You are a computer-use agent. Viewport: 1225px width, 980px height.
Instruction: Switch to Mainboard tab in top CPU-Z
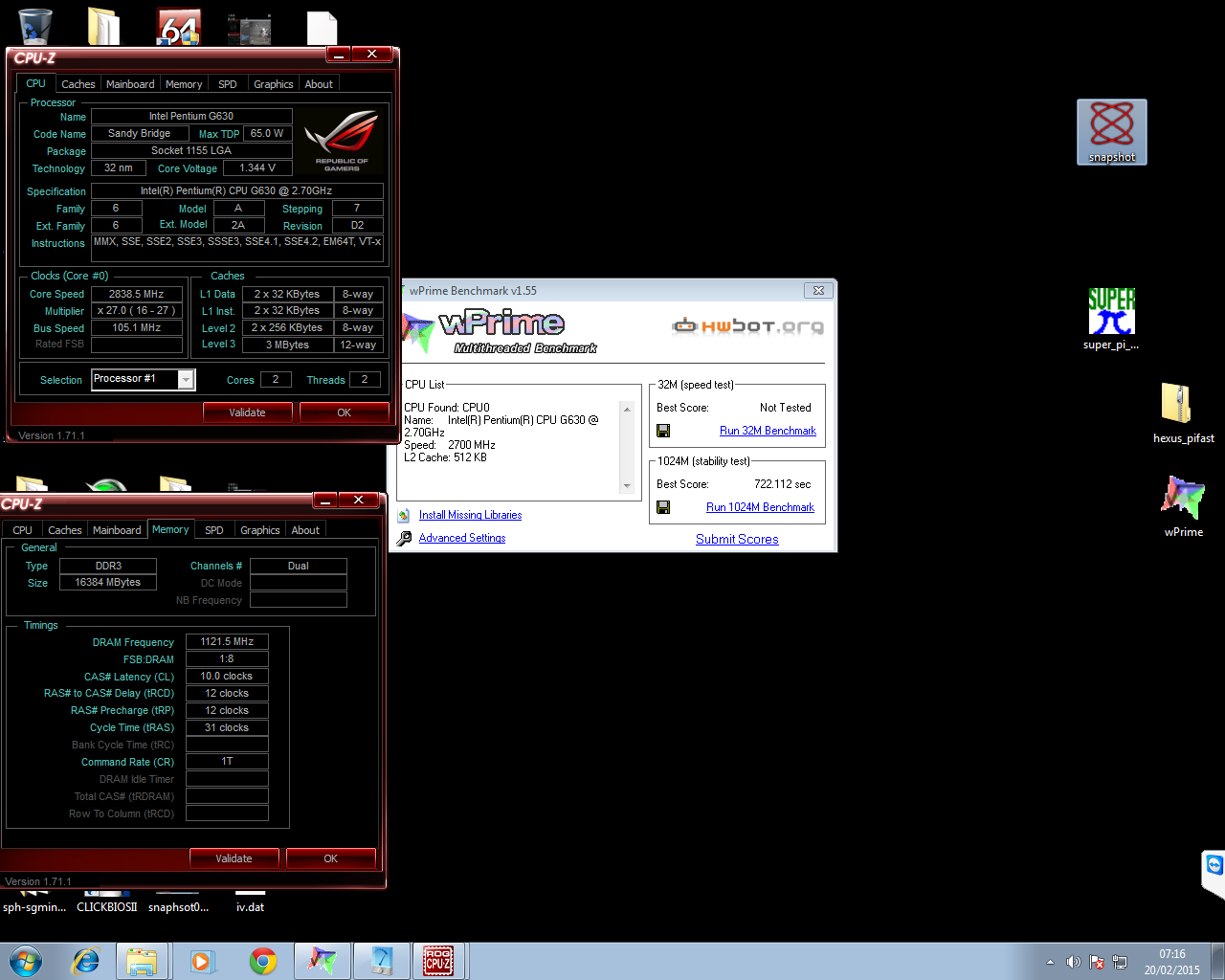[x=130, y=84]
